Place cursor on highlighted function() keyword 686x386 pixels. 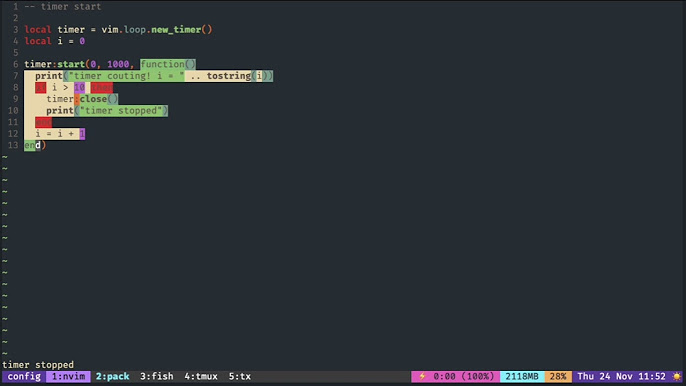168,64
